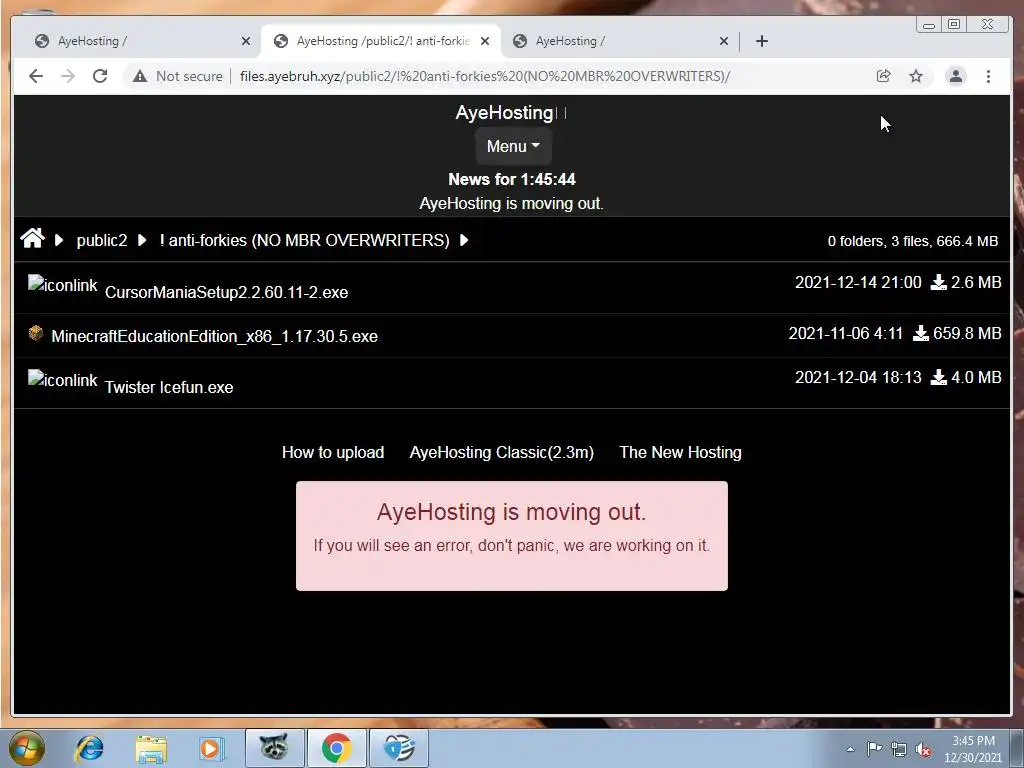Open Windows Media Player from the taskbar
This screenshot has width=1024, height=768.
click(x=212, y=748)
